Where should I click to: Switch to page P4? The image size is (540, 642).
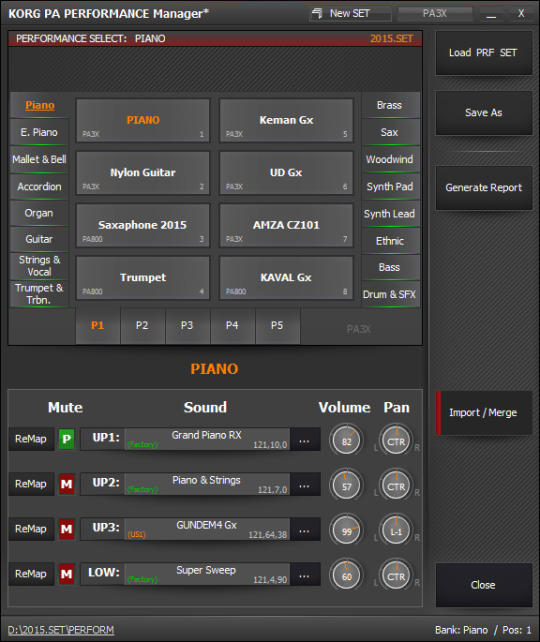(x=233, y=326)
